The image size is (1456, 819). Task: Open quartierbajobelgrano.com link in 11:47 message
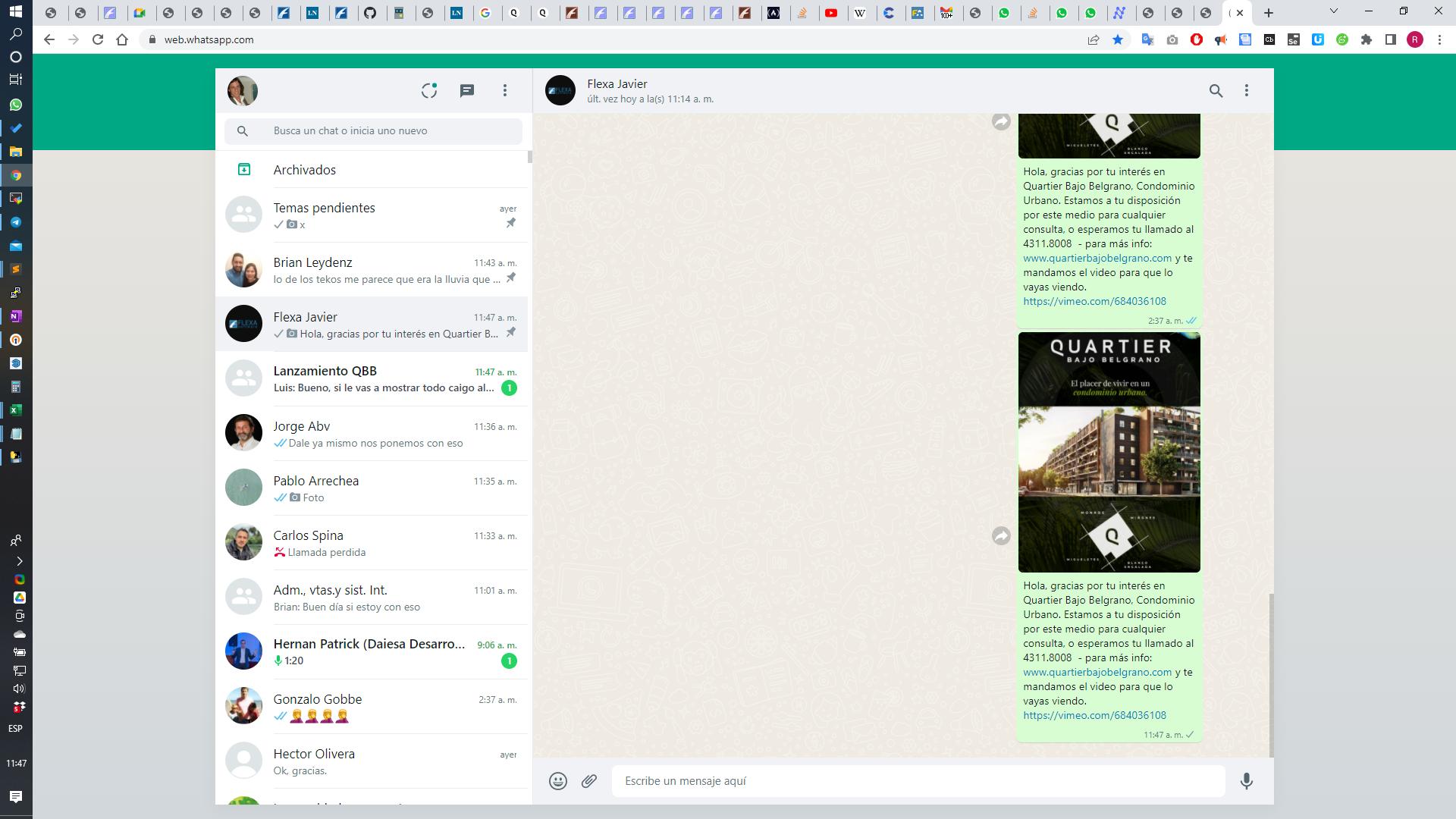[x=1097, y=672]
